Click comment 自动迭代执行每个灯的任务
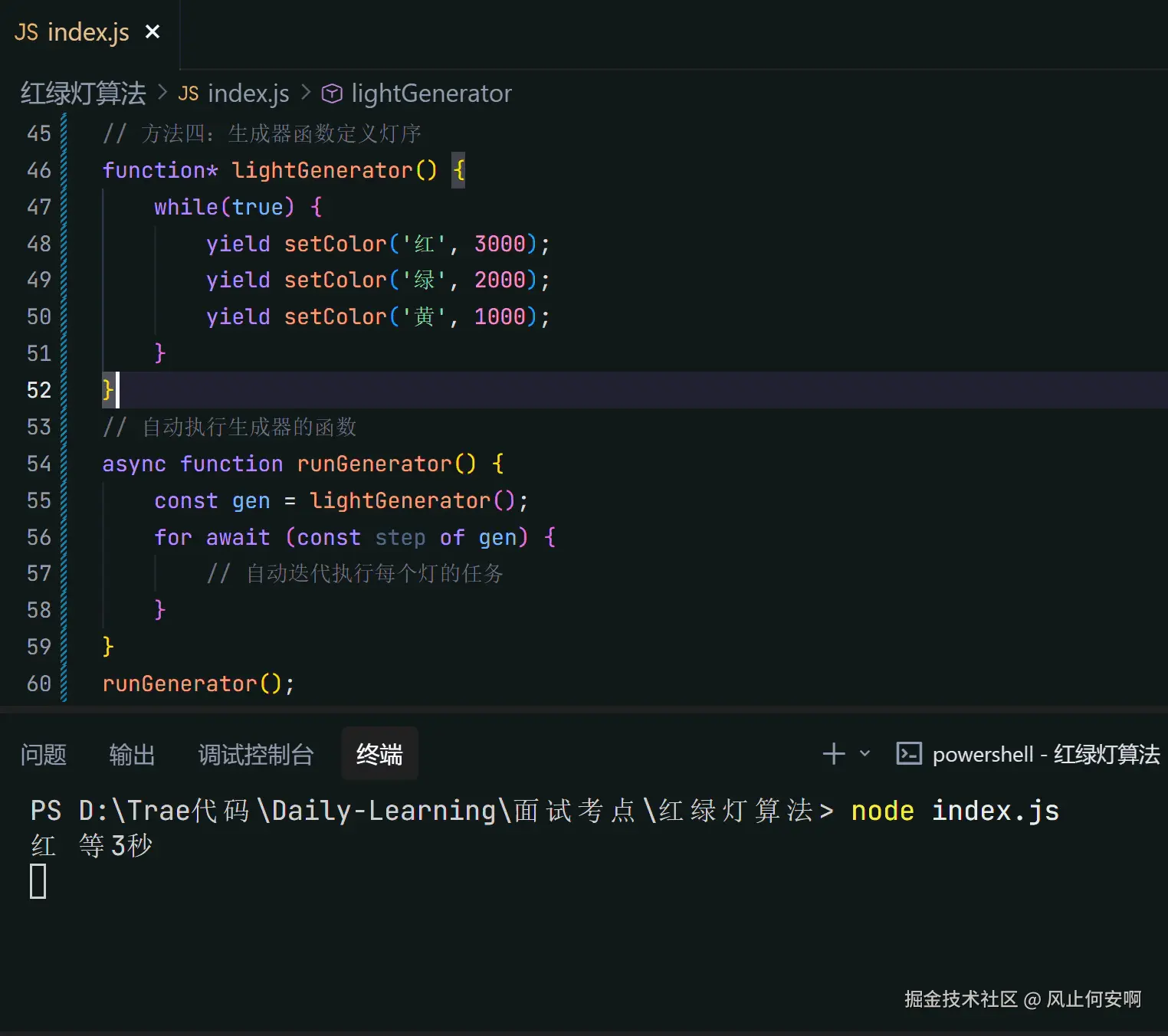The width and height of the screenshot is (1168, 1036). coord(355,573)
